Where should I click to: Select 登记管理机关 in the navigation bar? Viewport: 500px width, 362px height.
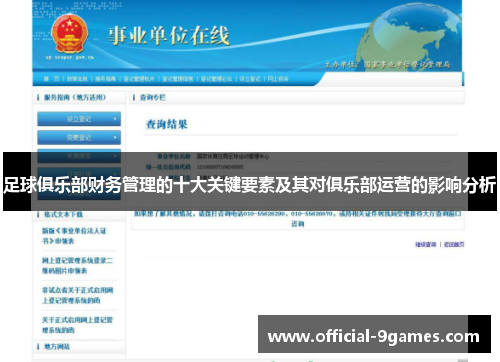[139, 79]
